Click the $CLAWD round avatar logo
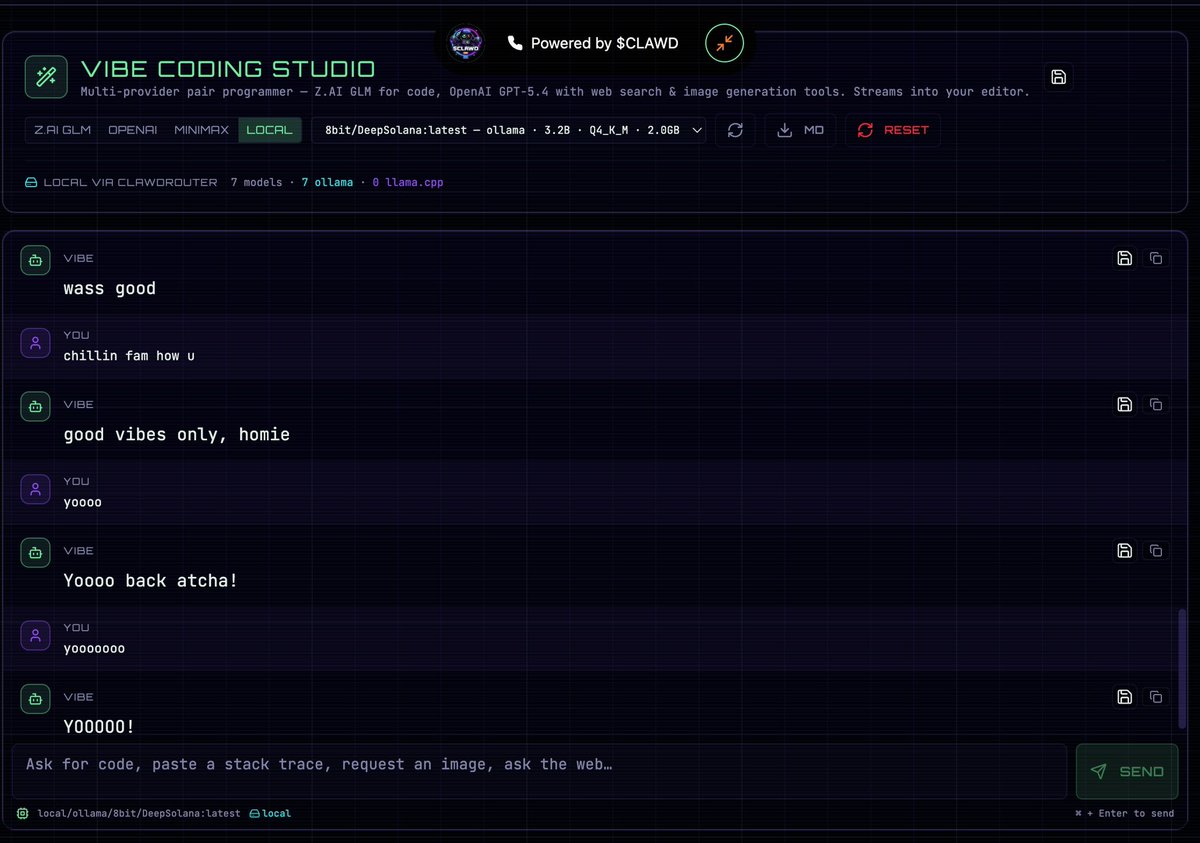This screenshot has width=1200, height=843. coord(465,43)
